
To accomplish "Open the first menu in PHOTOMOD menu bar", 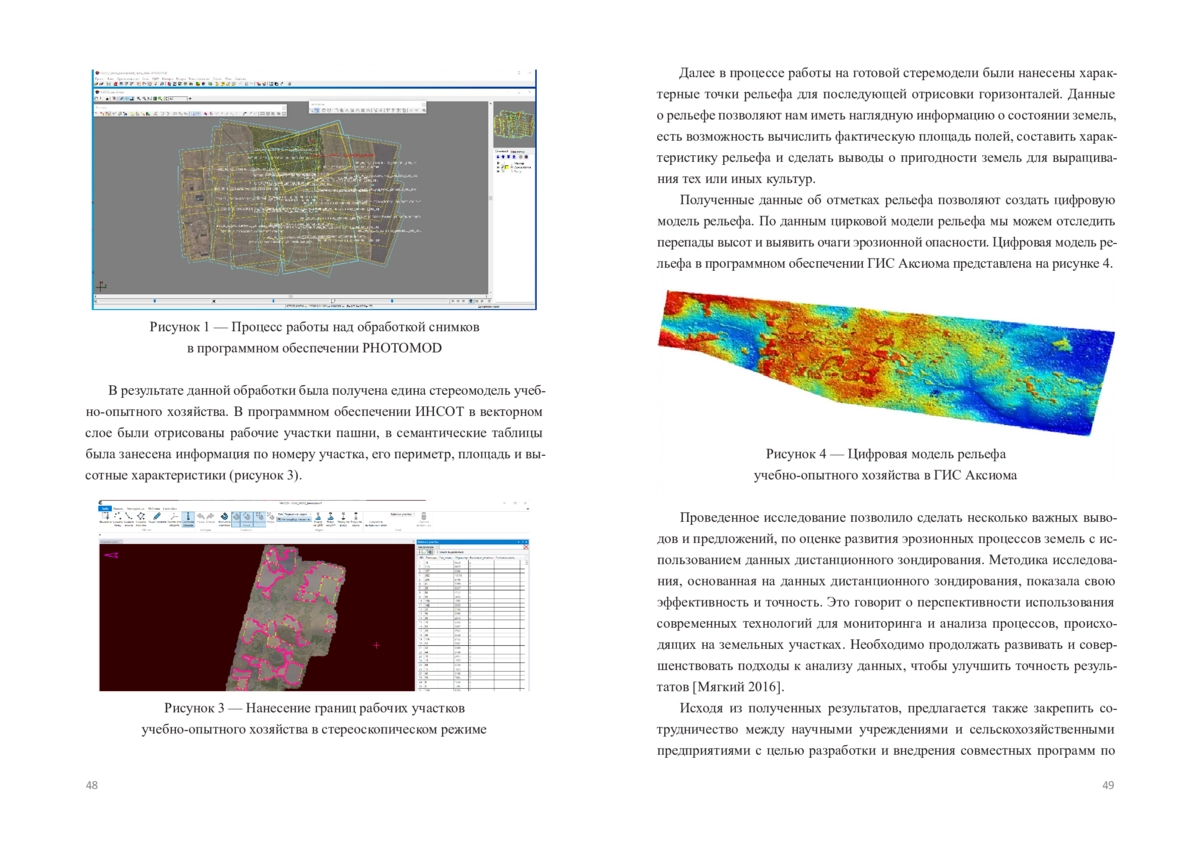I will coord(99,78).
